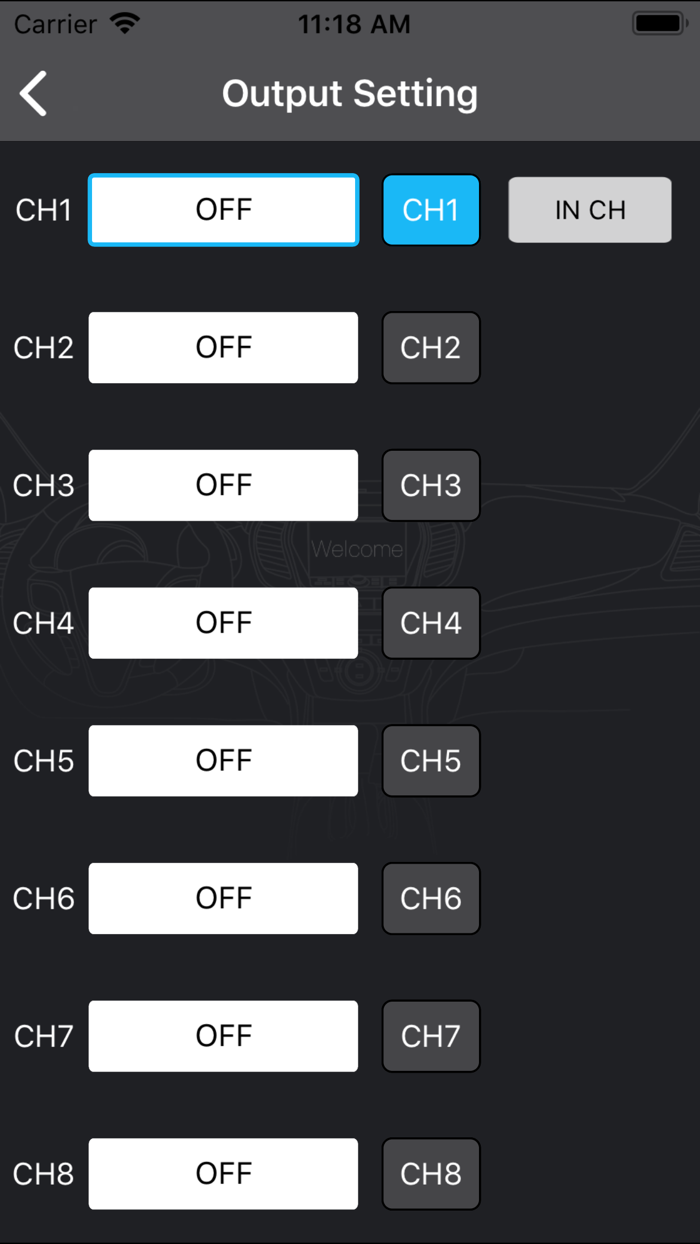Open the CH4 OFF output selector
The width and height of the screenshot is (700, 1244).
tap(223, 623)
